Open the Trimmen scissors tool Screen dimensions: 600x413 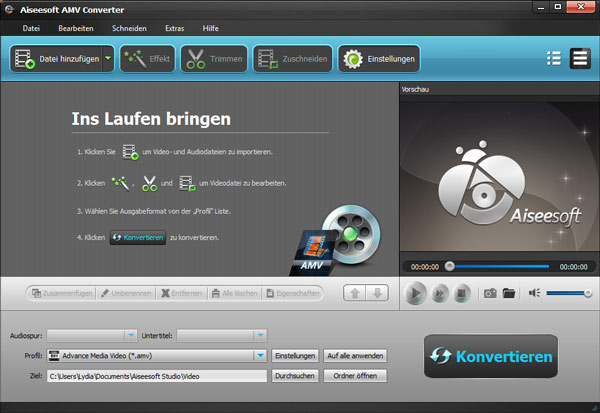pos(214,59)
